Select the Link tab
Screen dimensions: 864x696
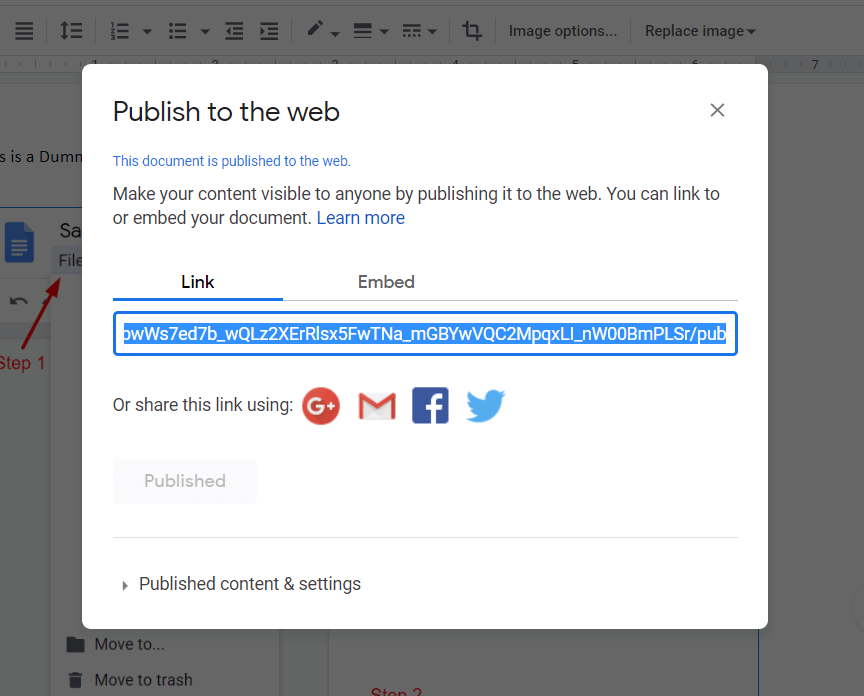pos(197,282)
